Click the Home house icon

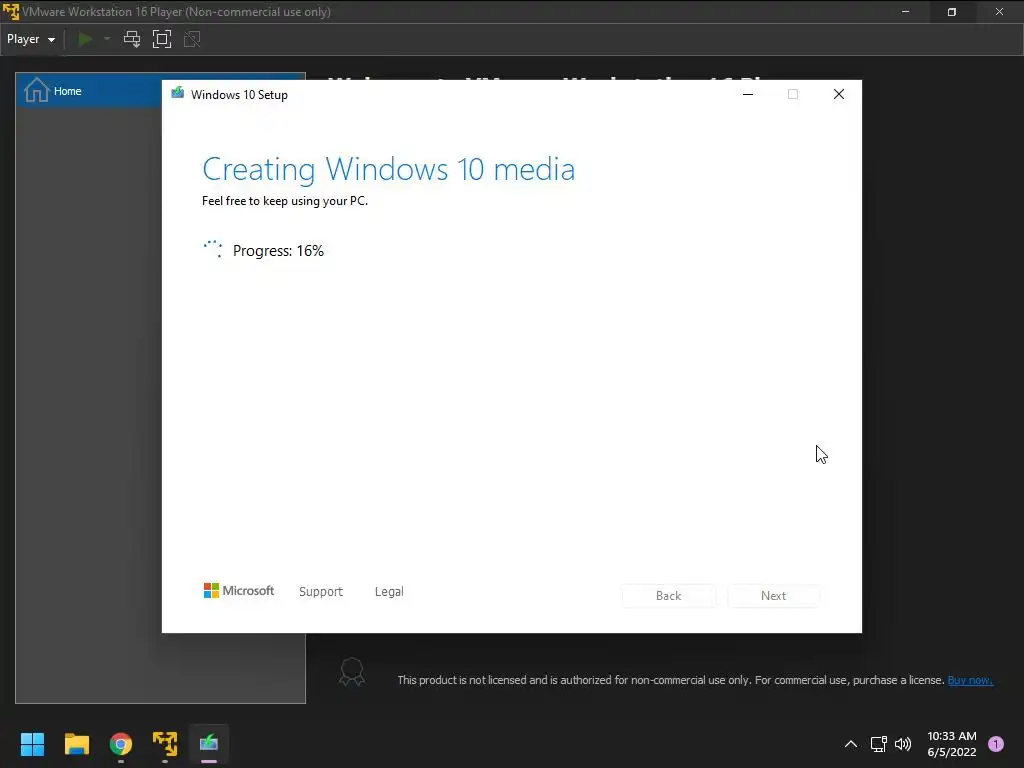[37, 90]
